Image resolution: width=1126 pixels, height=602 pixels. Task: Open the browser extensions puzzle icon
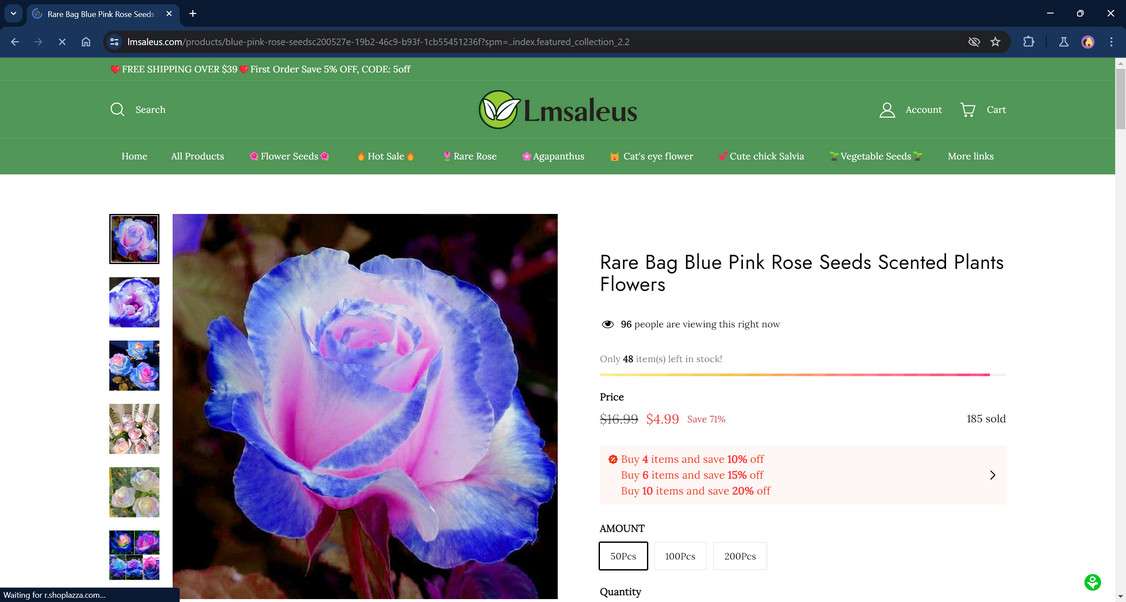coord(1028,42)
